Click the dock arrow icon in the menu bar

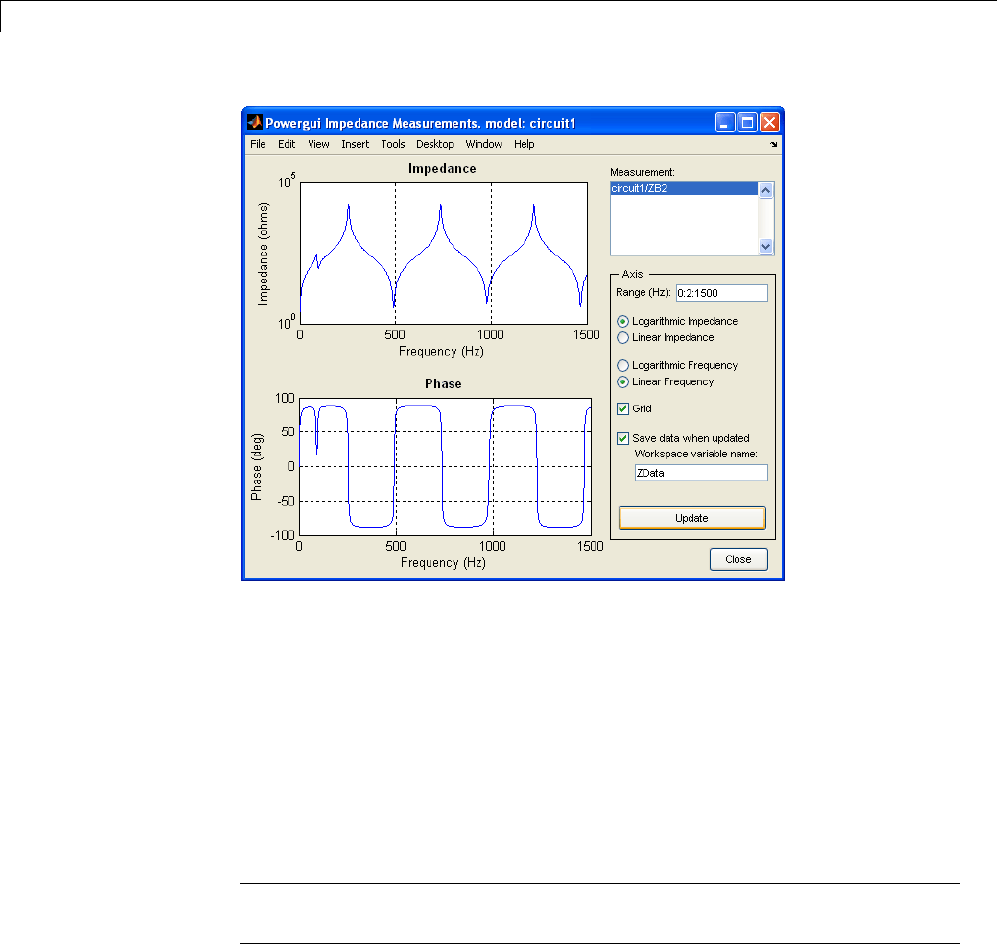point(773,145)
